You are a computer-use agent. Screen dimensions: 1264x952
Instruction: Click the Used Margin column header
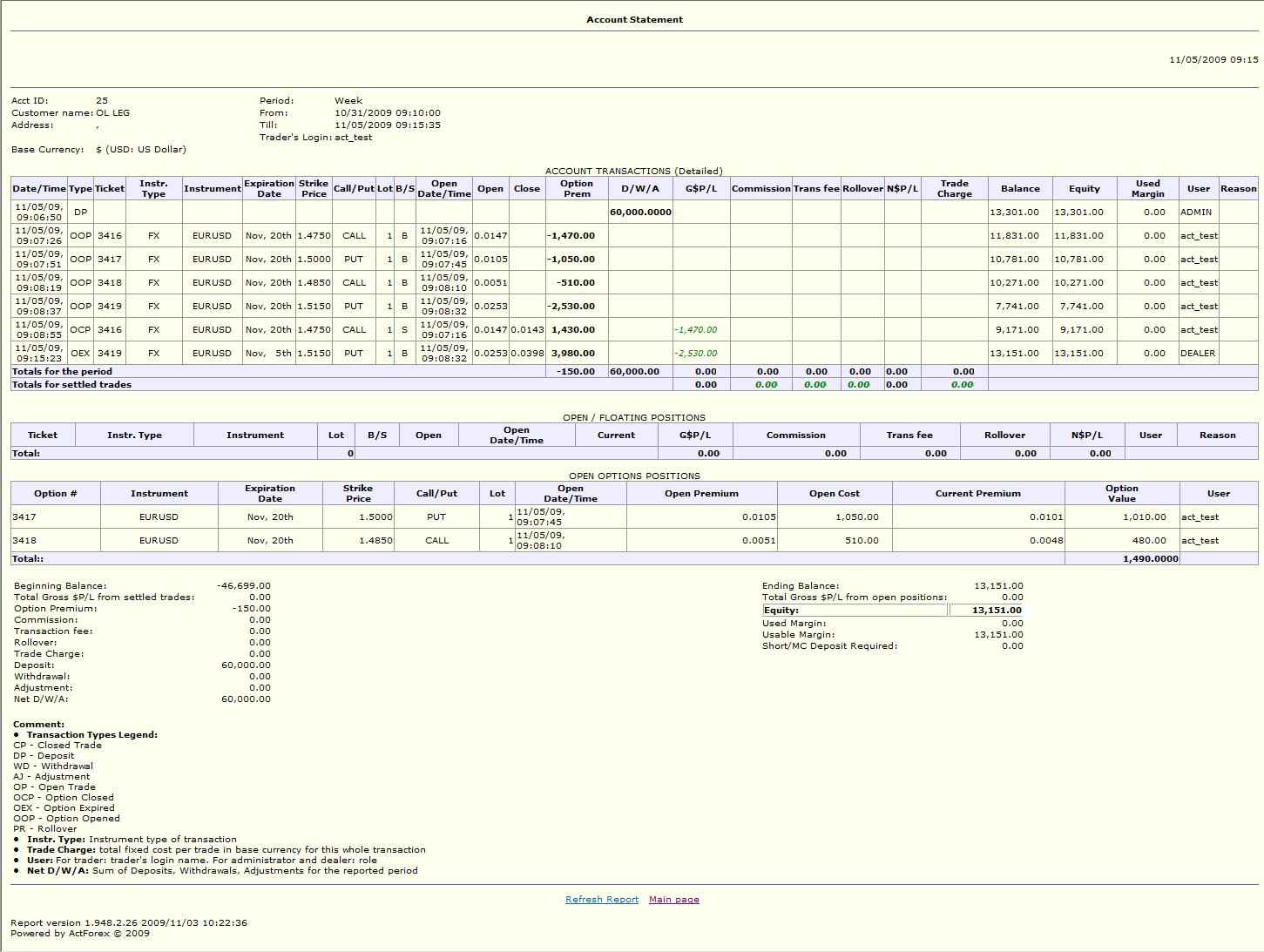1148,189
